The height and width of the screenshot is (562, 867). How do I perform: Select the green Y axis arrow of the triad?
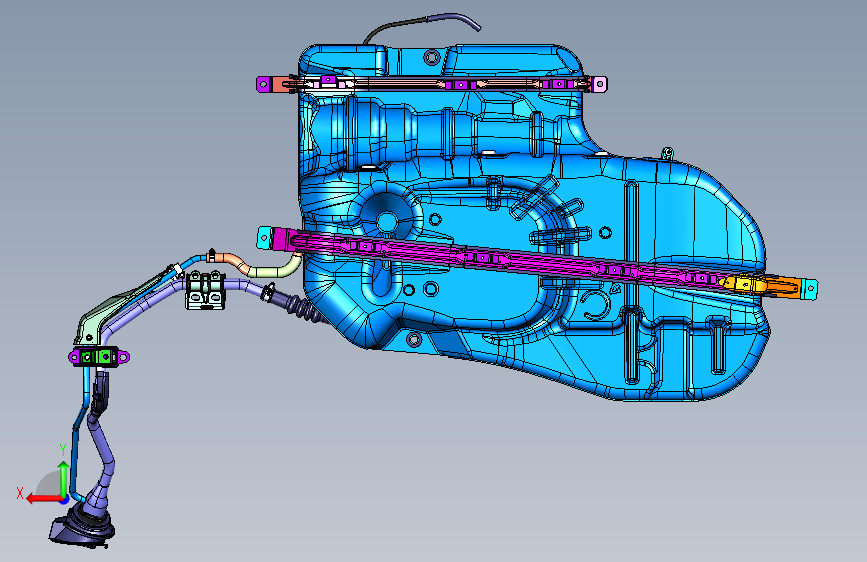click(64, 478)
